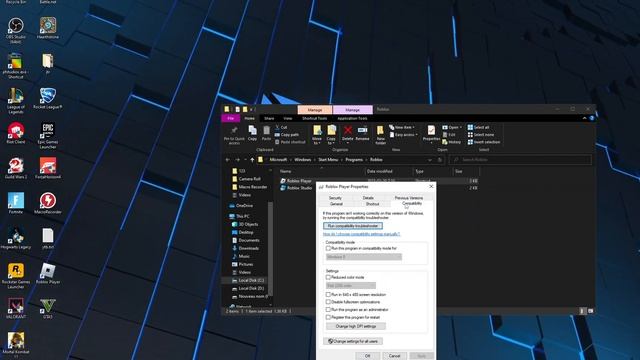Click History in ribbon Open group
This screenshot has width=640, height=360.
[x=451, y=142]
